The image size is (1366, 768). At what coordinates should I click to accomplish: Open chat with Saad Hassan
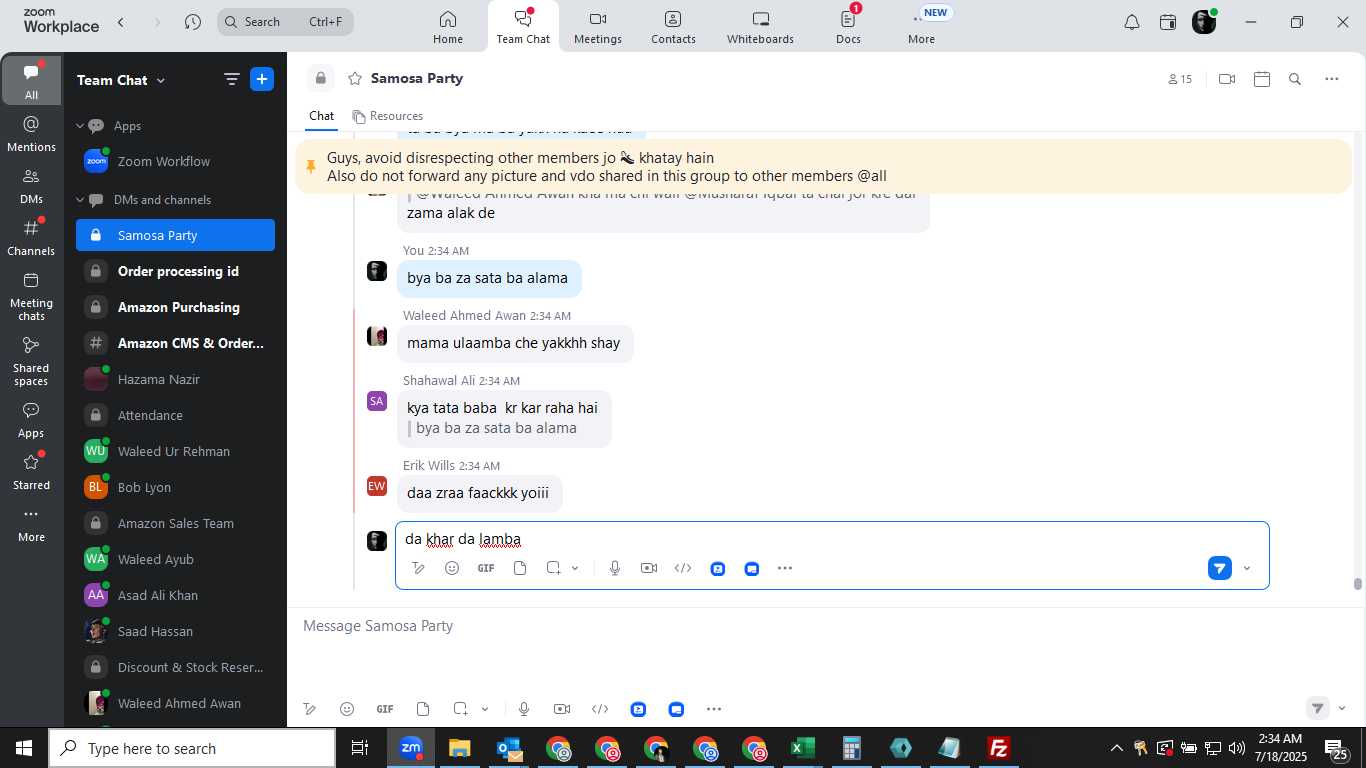point(175,631)
